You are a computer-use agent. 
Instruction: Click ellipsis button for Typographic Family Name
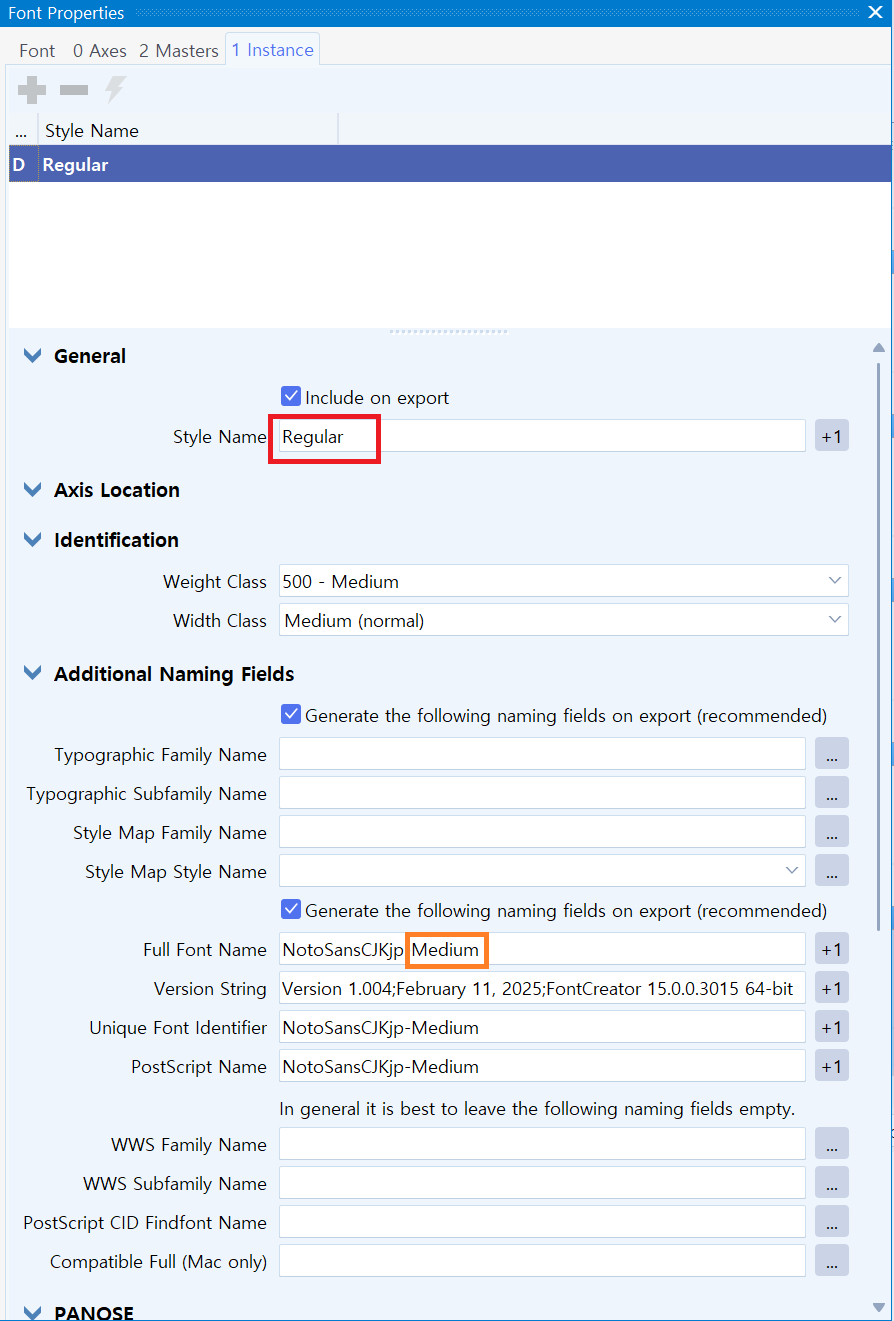pos(831,754)
